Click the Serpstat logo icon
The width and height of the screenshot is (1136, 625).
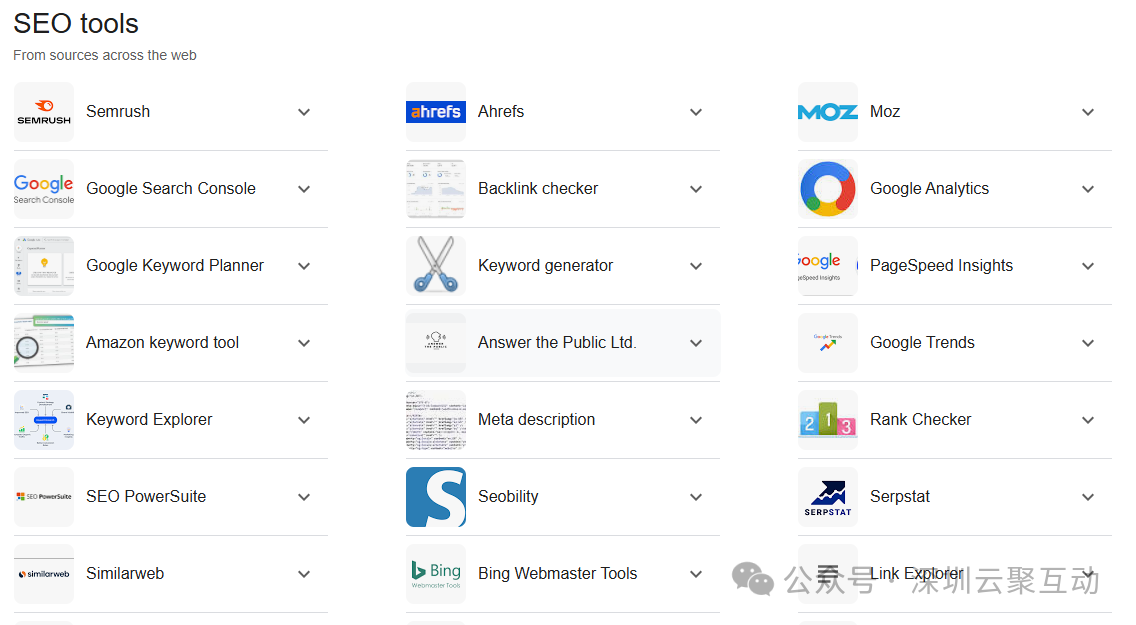coord(828,497)
